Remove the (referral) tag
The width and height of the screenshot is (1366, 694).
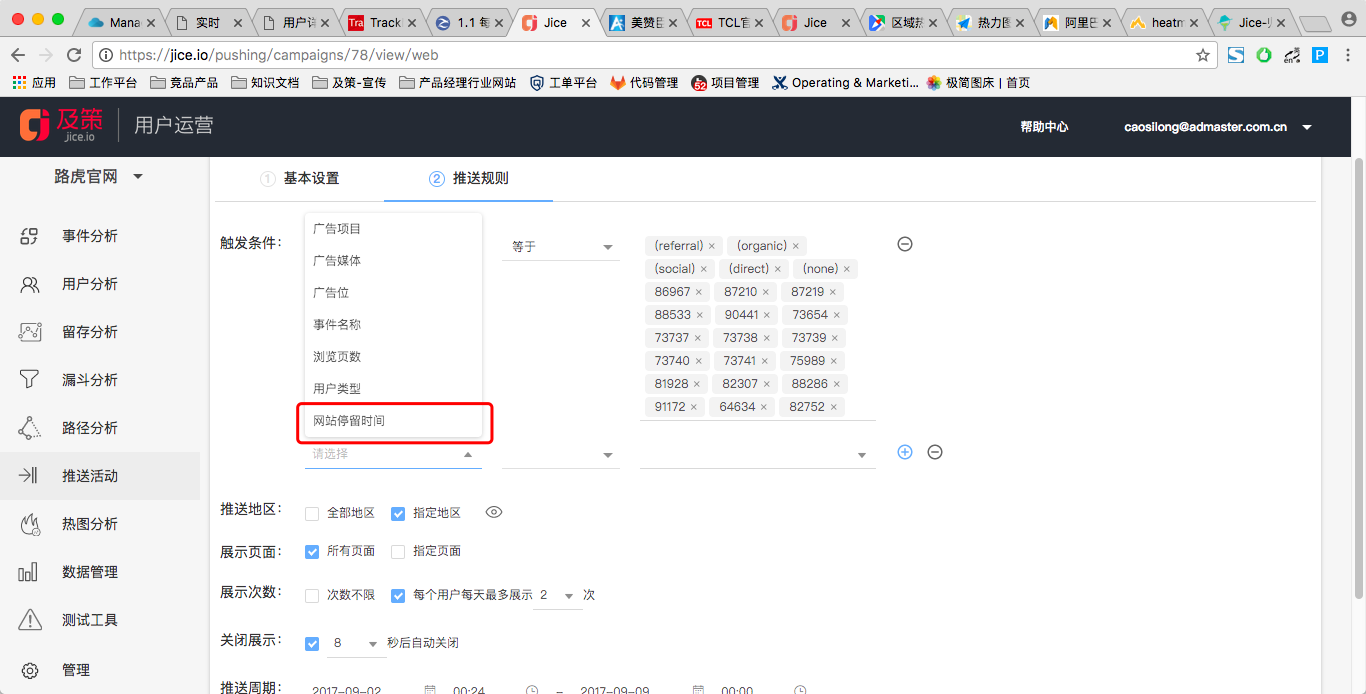[711, 245]
